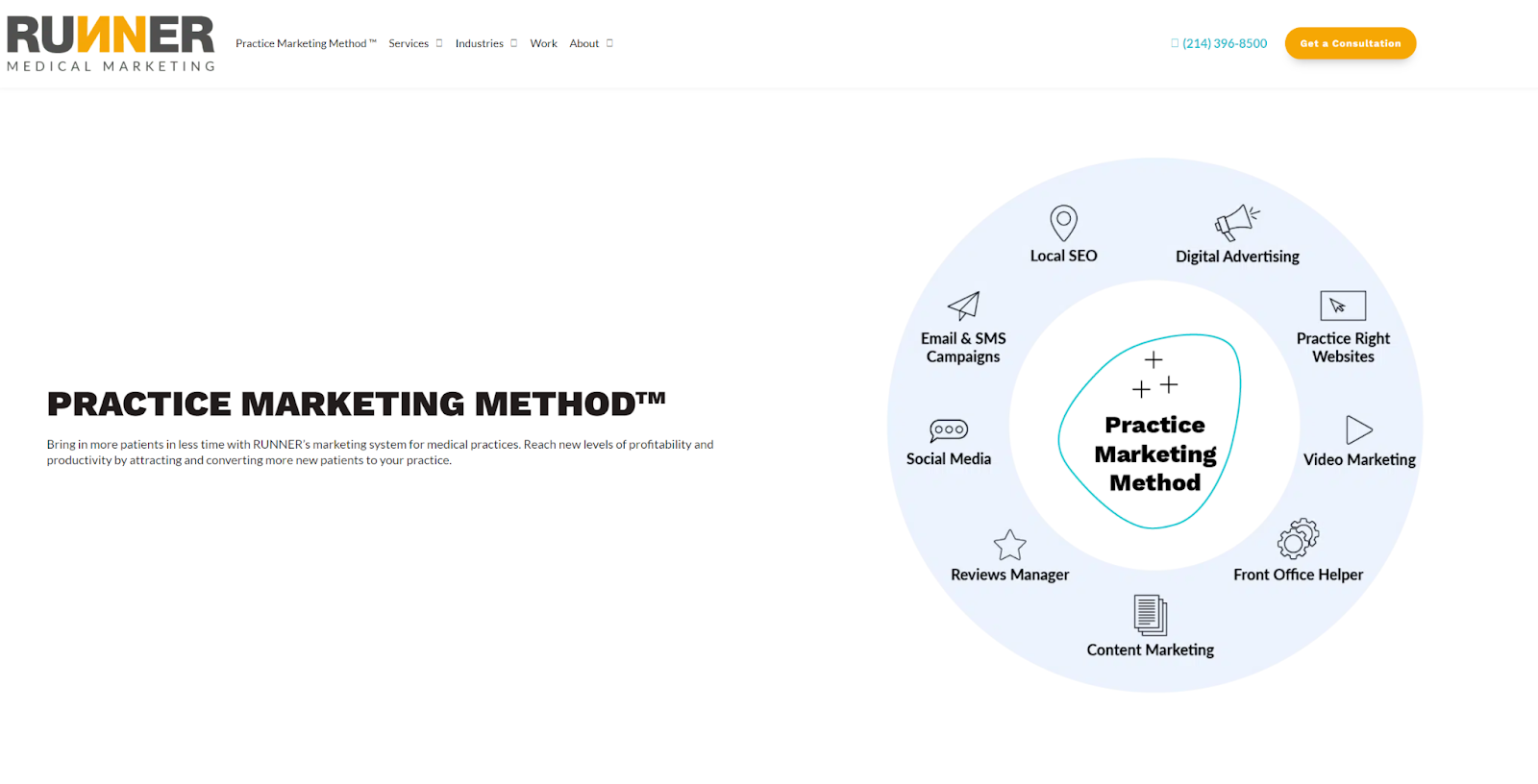The image size is (1538, 784).
Task: Open the Practice Marketing Method menu item
Action: coord(306,43)
